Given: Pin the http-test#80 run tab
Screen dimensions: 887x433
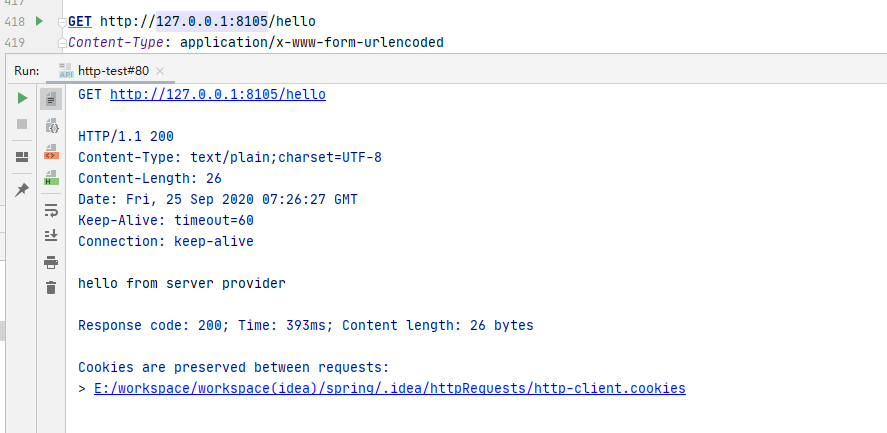Looking at the screenshot, I should point(22,189).
